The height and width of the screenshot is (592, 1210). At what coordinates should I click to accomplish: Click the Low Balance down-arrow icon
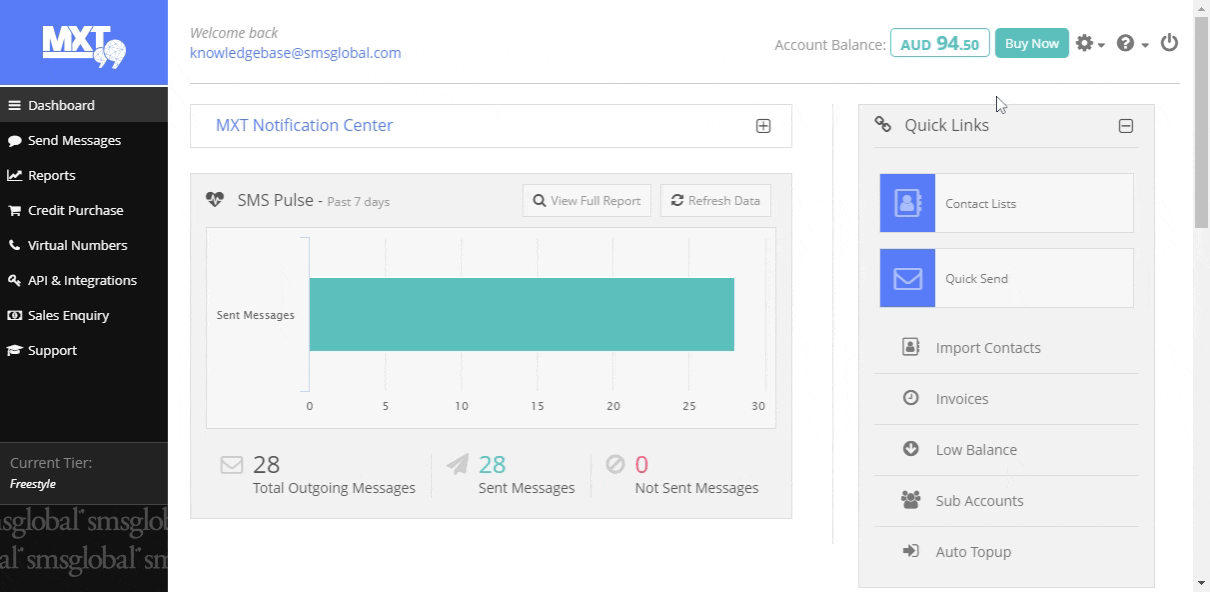(911, 449)
